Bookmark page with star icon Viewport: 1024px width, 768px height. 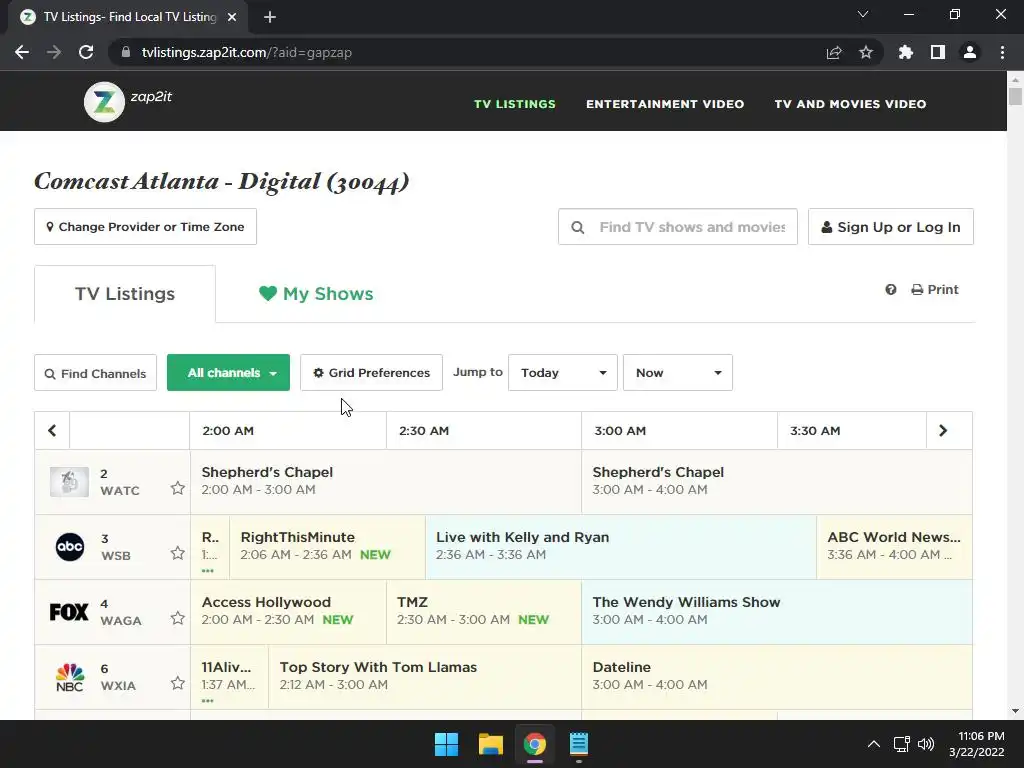click(x=866, y=52)
